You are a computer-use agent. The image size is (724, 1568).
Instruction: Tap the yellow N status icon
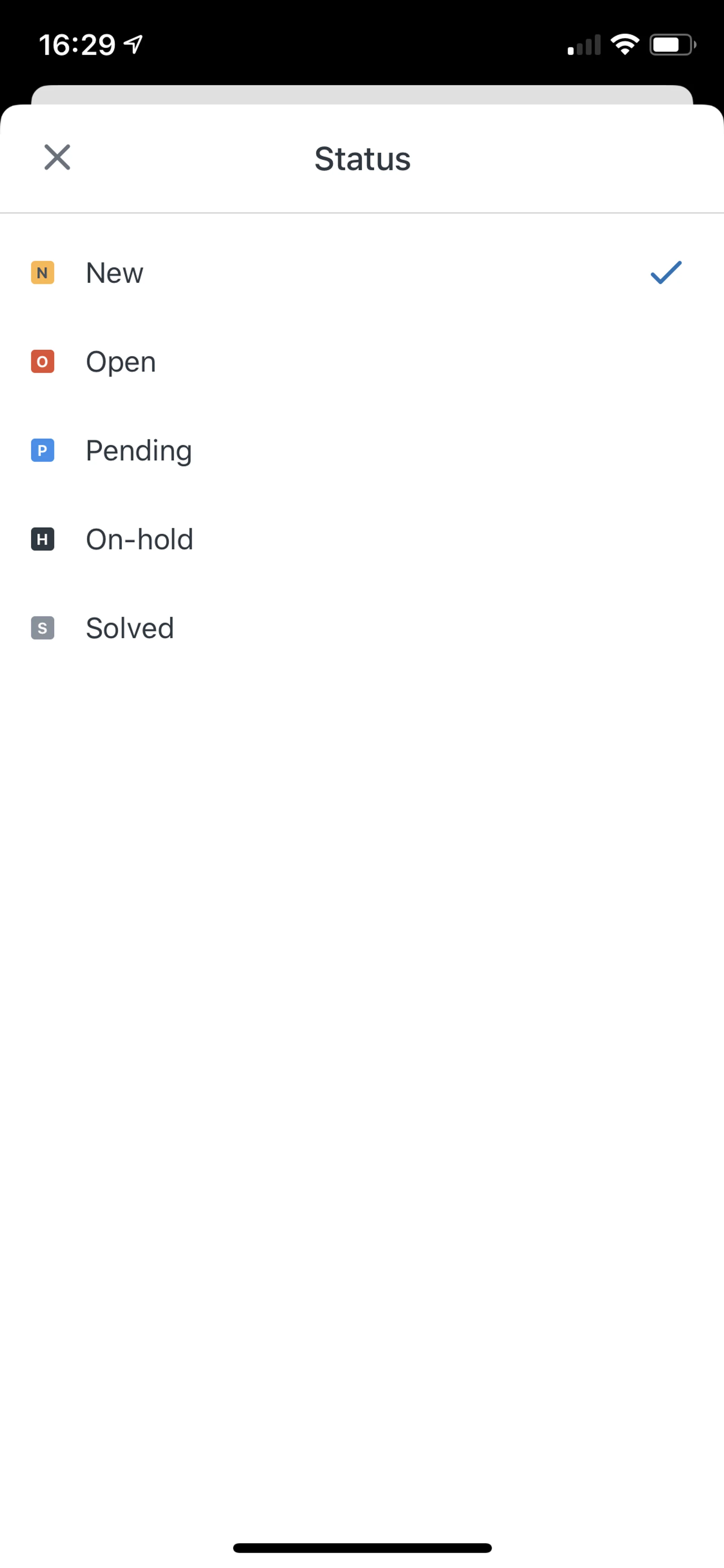(x=43, y=273)
